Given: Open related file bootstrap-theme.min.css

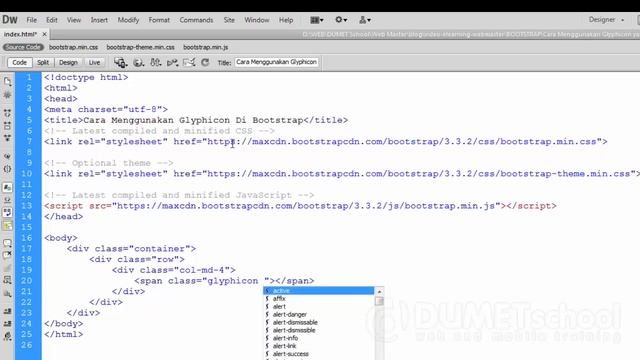Looking at the screenshot, I should 140,47.
